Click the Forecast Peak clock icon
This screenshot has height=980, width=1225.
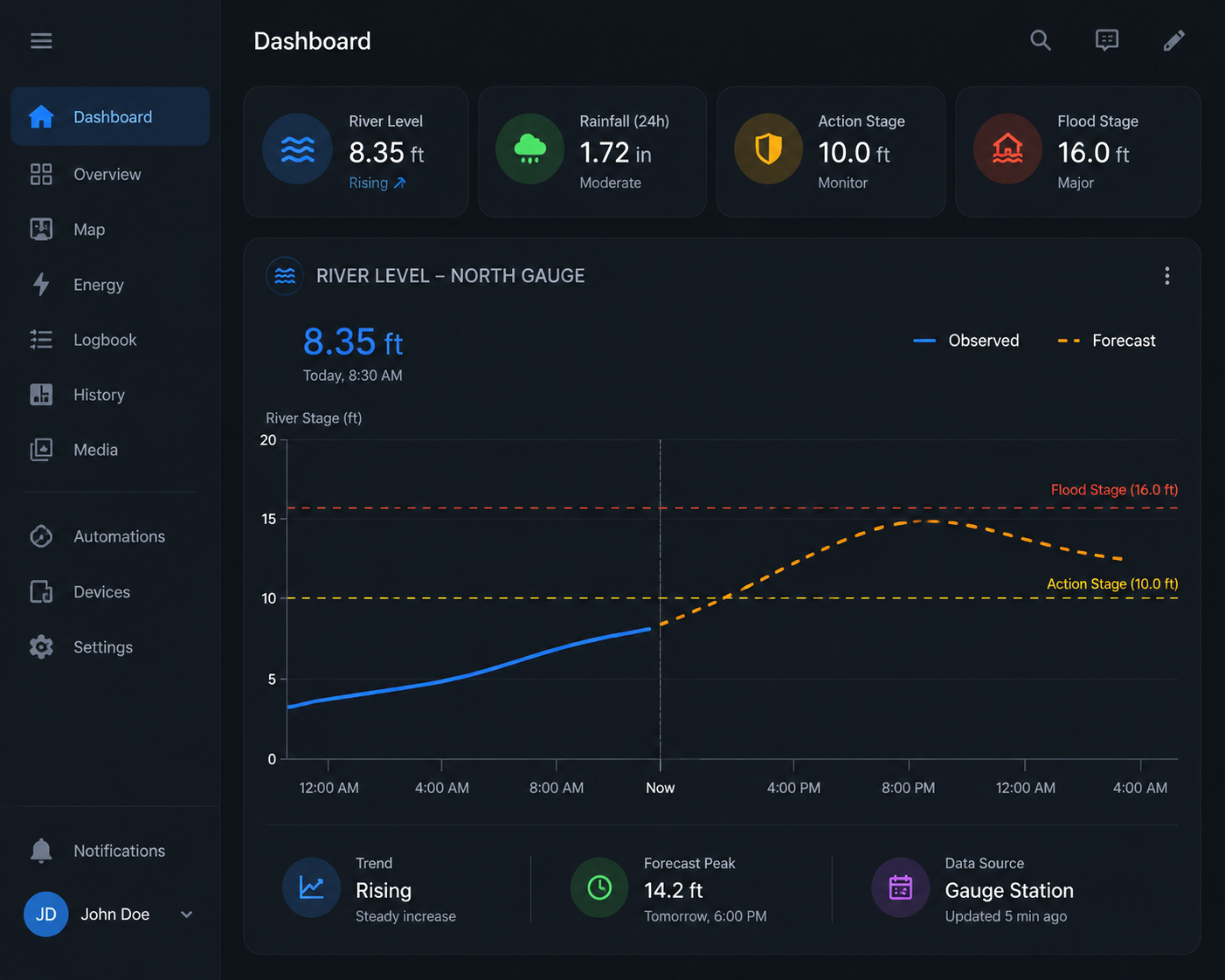point(599,888)
